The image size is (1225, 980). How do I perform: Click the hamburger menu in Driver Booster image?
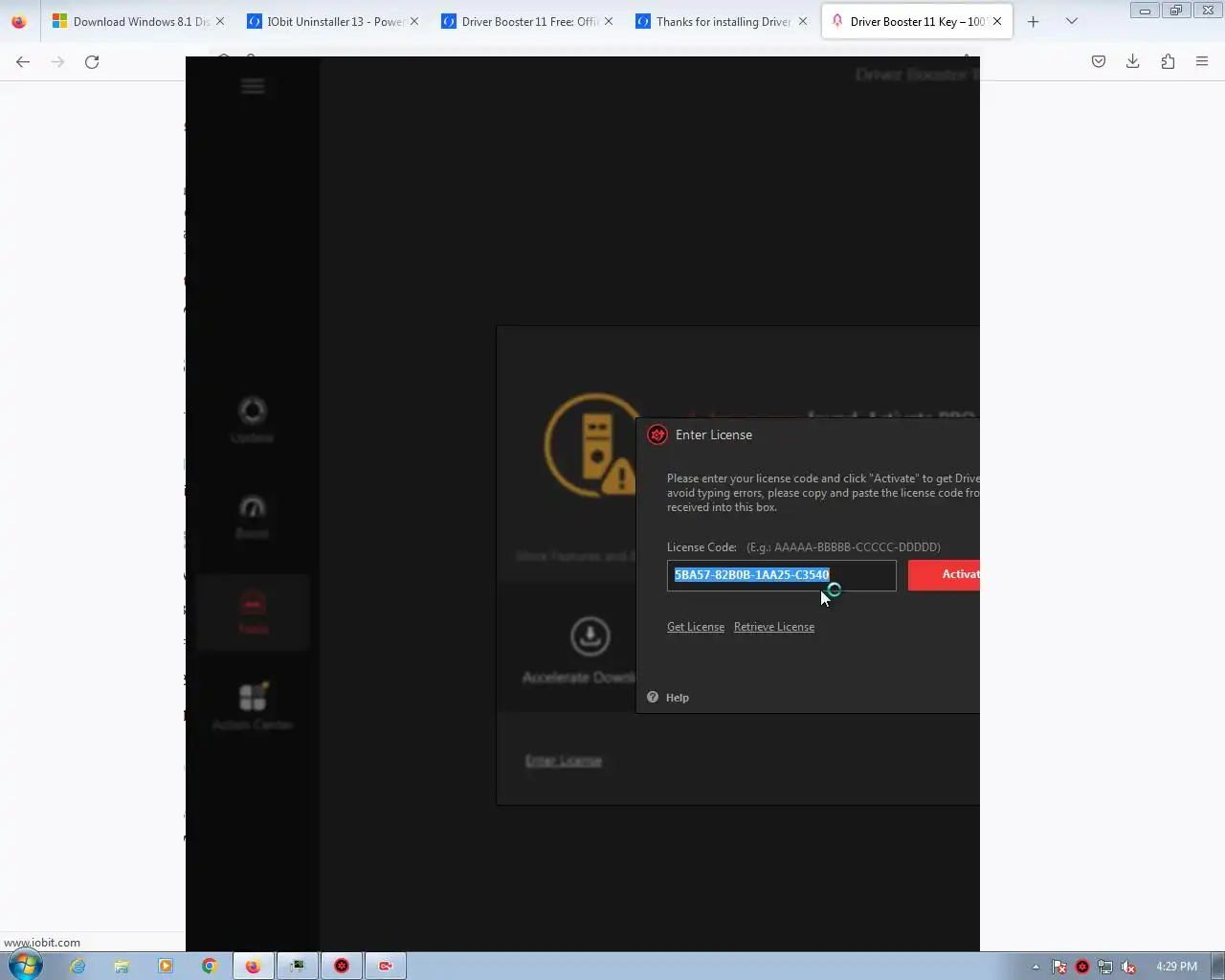tap(253, 86)
